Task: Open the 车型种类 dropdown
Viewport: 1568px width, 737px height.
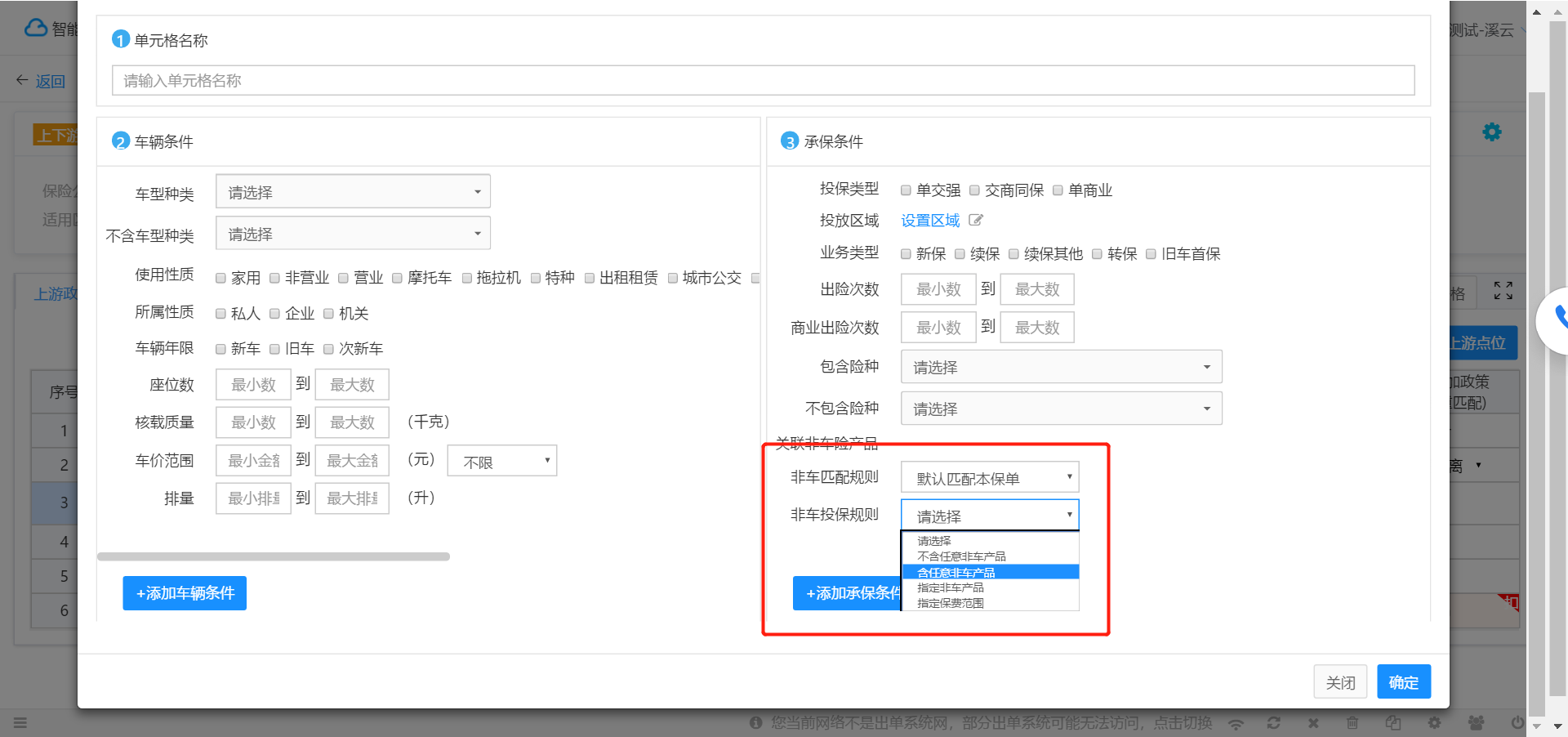Action: tap(353, 191)
